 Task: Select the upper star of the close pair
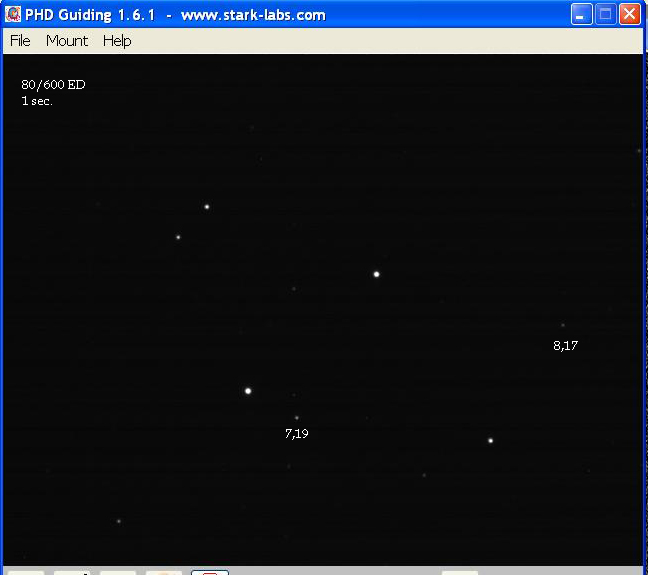point(207,207)
